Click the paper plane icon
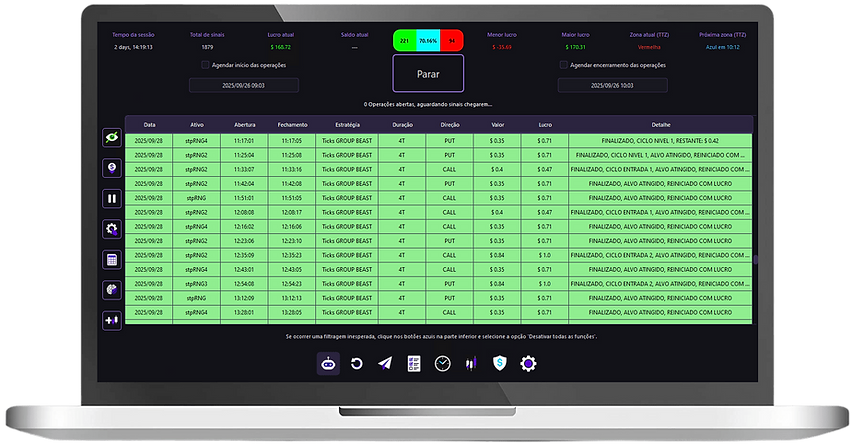Screen dimensions: 852x444 (x=385, y=365)
